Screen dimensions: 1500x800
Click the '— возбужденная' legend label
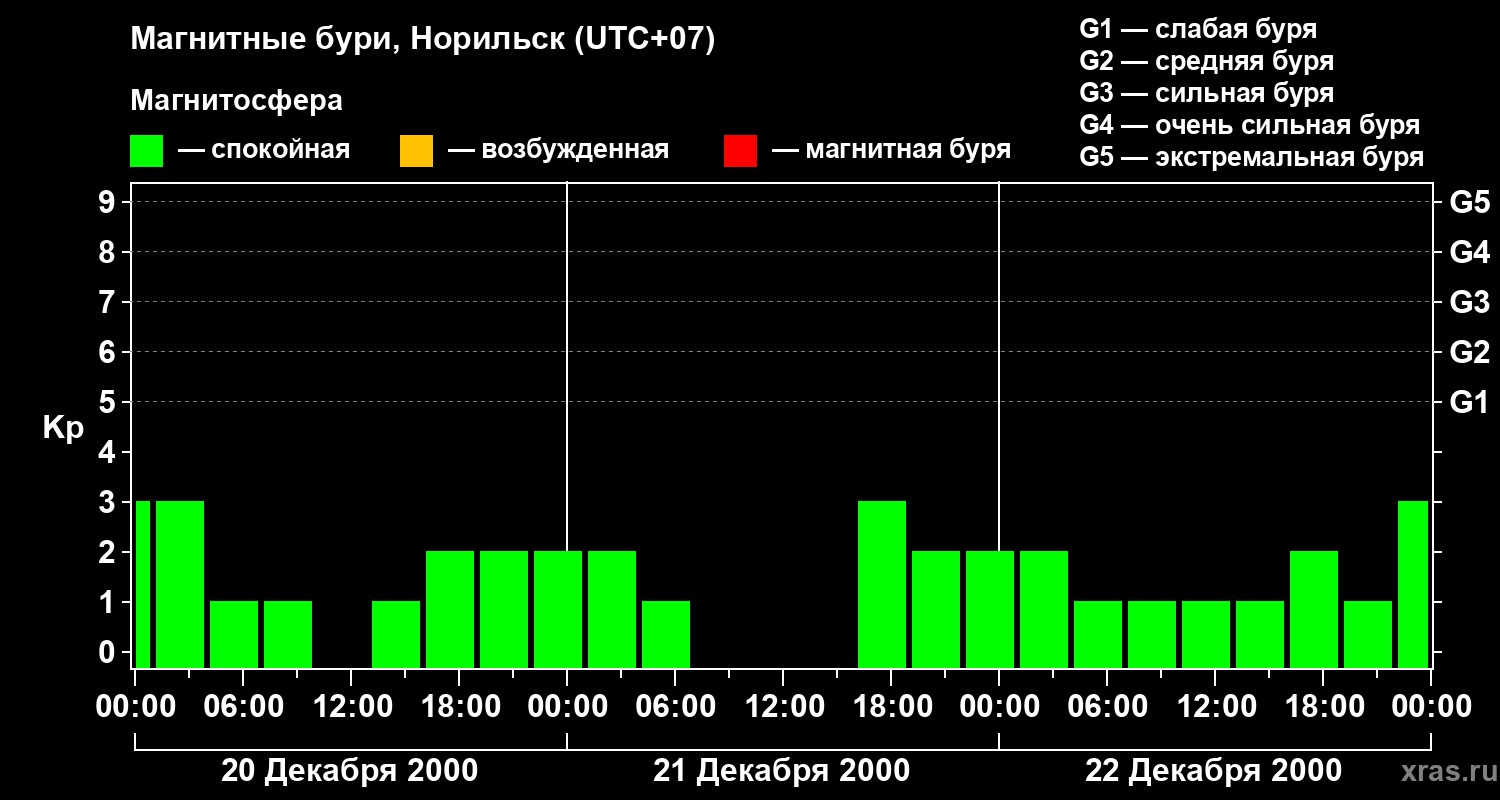click(558, 150)
